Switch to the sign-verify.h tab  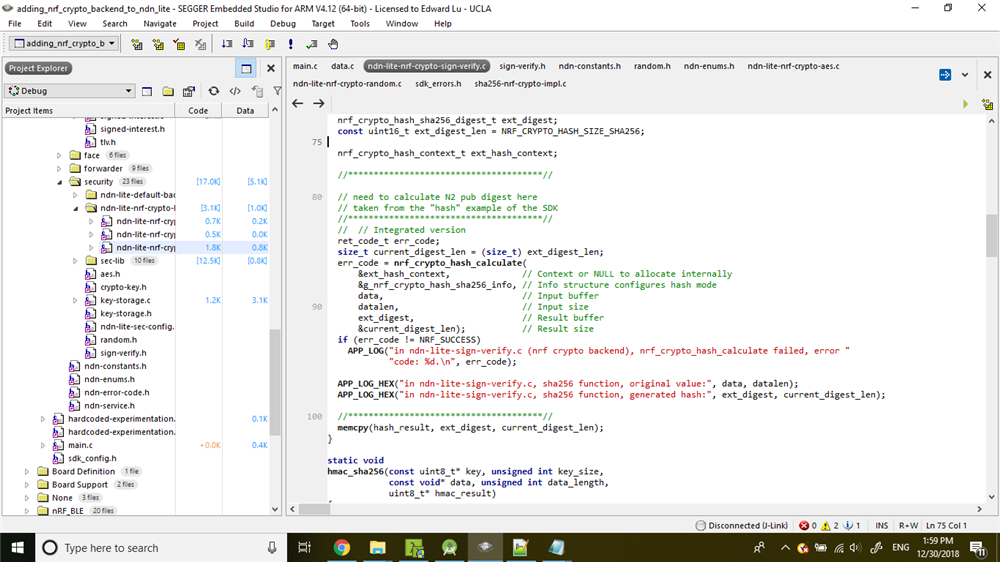click(x=522, y=66)
